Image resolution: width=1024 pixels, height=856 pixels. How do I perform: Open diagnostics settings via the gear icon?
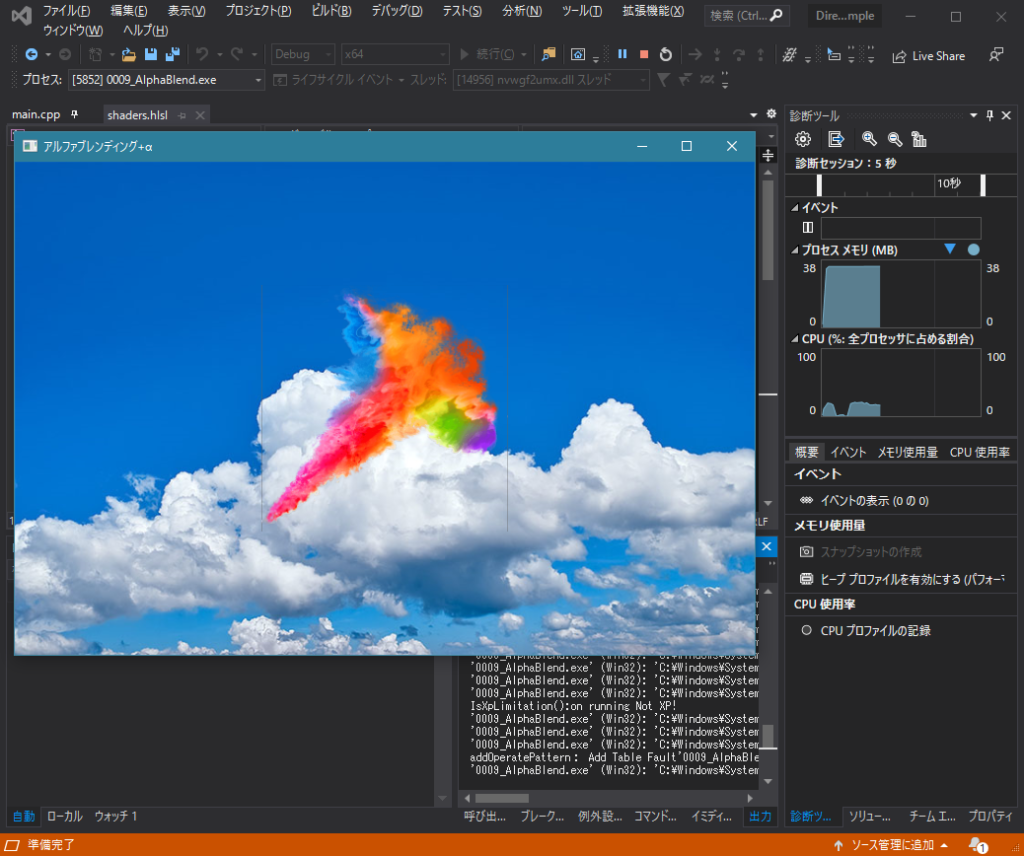pos(803,139)
